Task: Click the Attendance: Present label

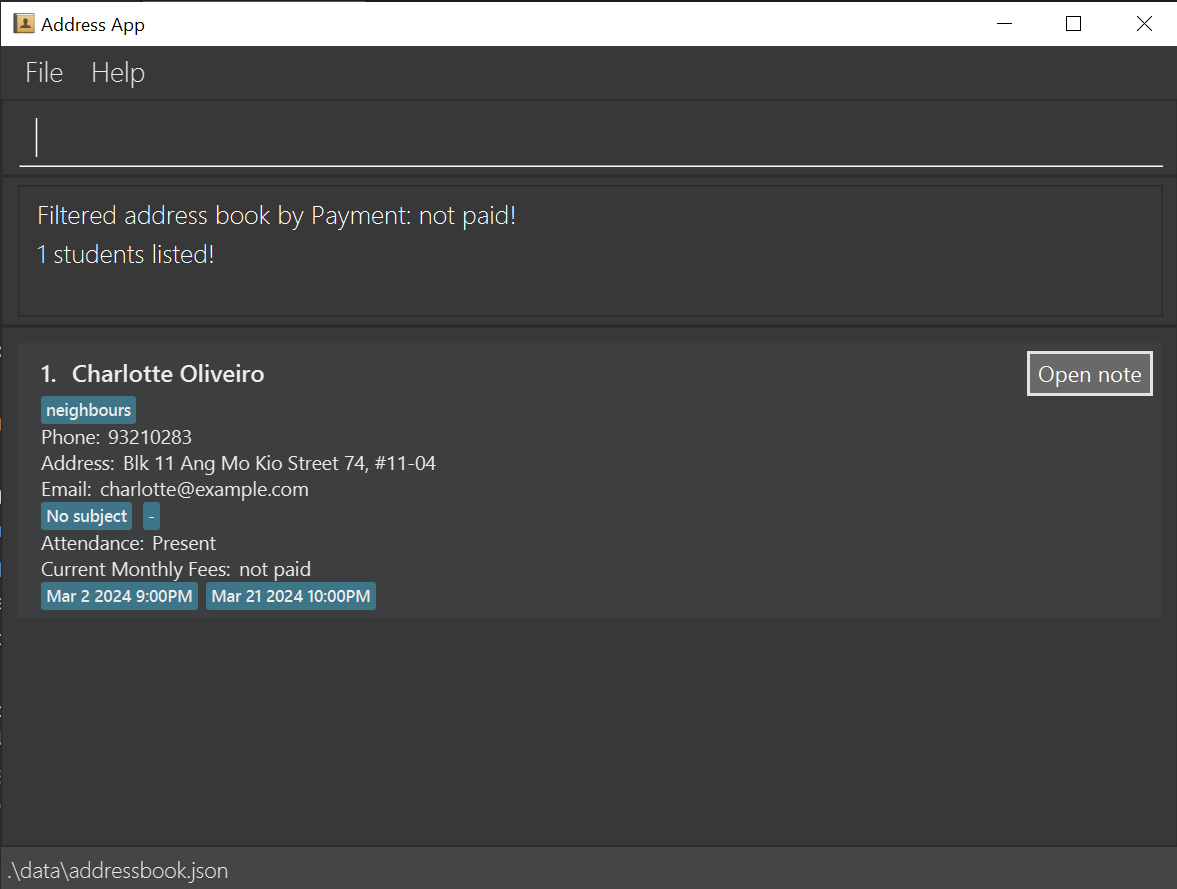Action: [x=128, y=542]
